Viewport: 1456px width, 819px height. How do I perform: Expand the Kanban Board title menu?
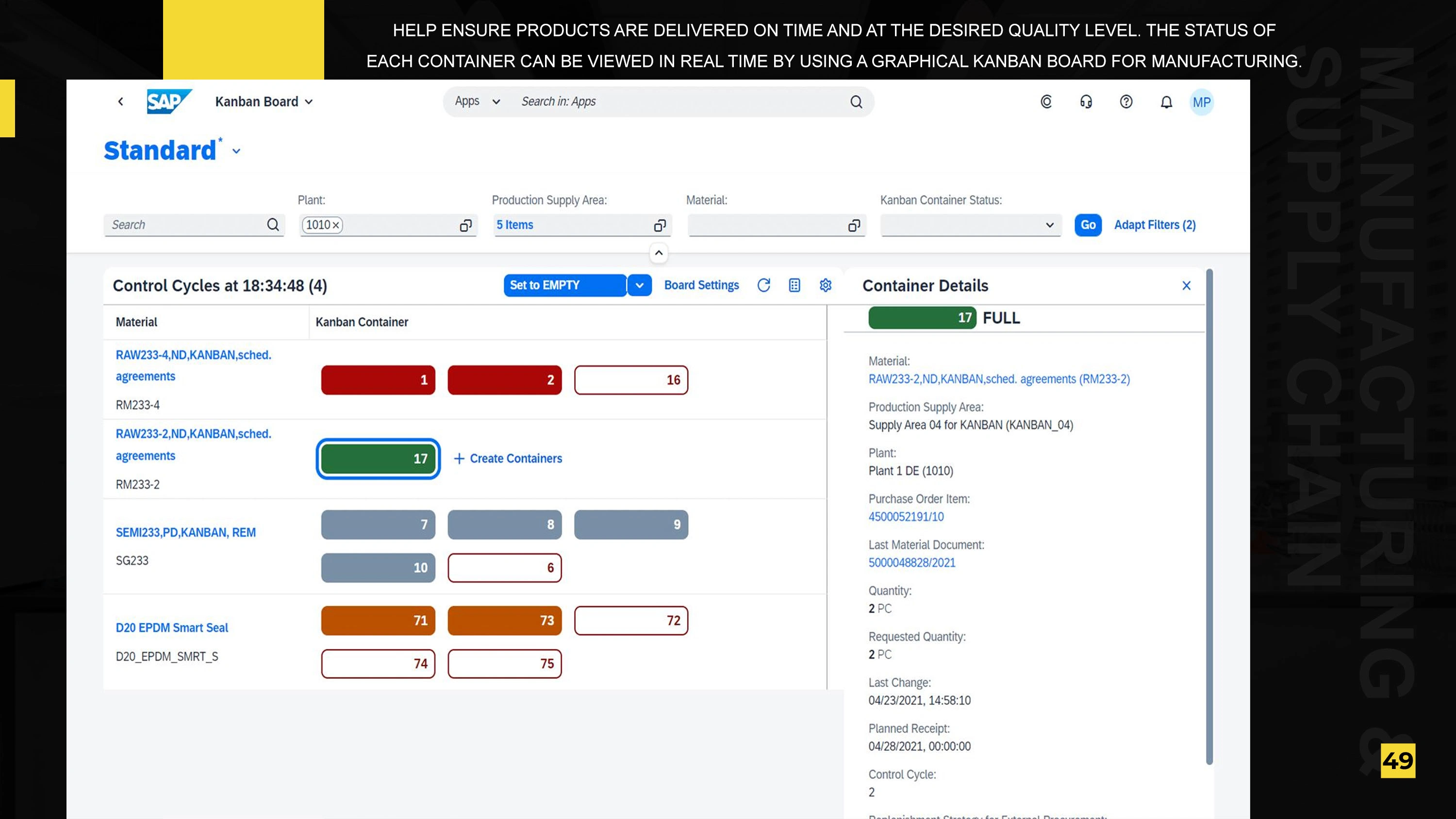pos(309,102)
